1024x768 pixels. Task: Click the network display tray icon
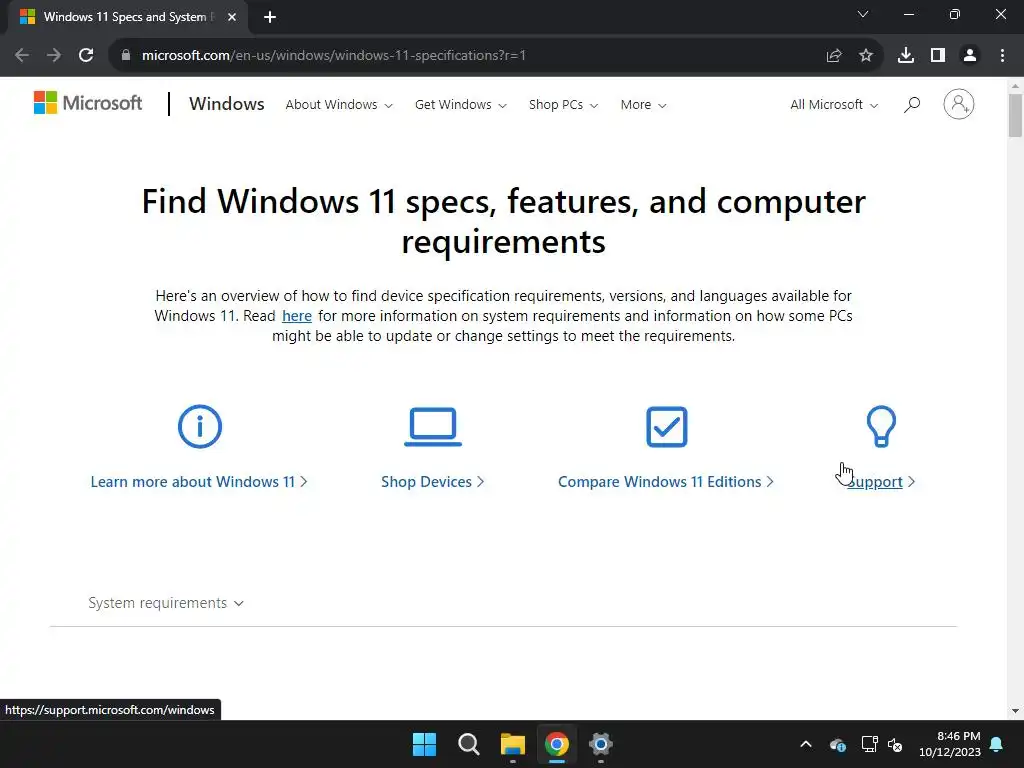pos(869,744)
